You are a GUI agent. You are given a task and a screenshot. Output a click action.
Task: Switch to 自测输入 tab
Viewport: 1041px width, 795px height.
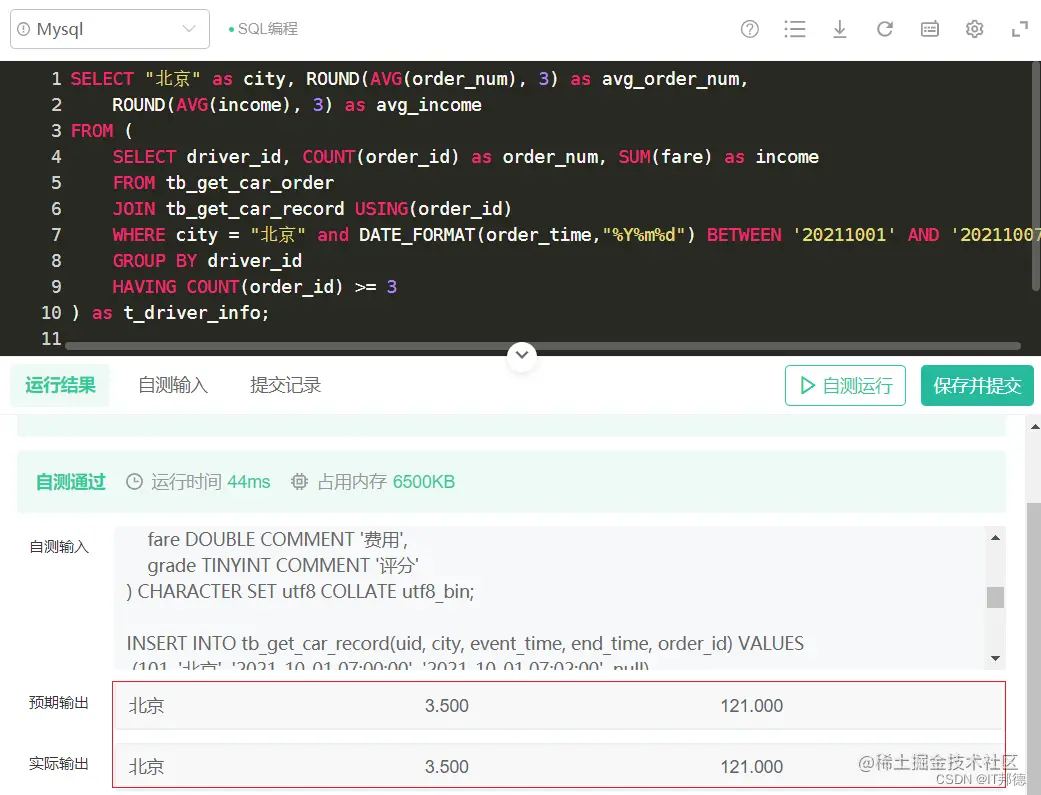point(173,385)
